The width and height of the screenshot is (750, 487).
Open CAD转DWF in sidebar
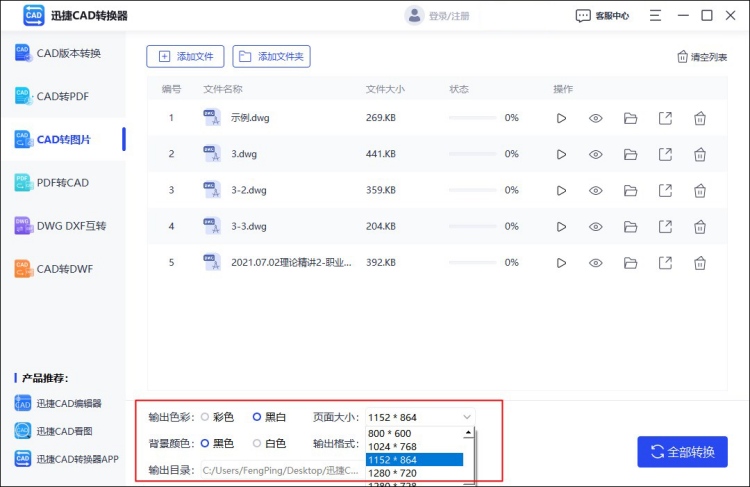(63, 269)
